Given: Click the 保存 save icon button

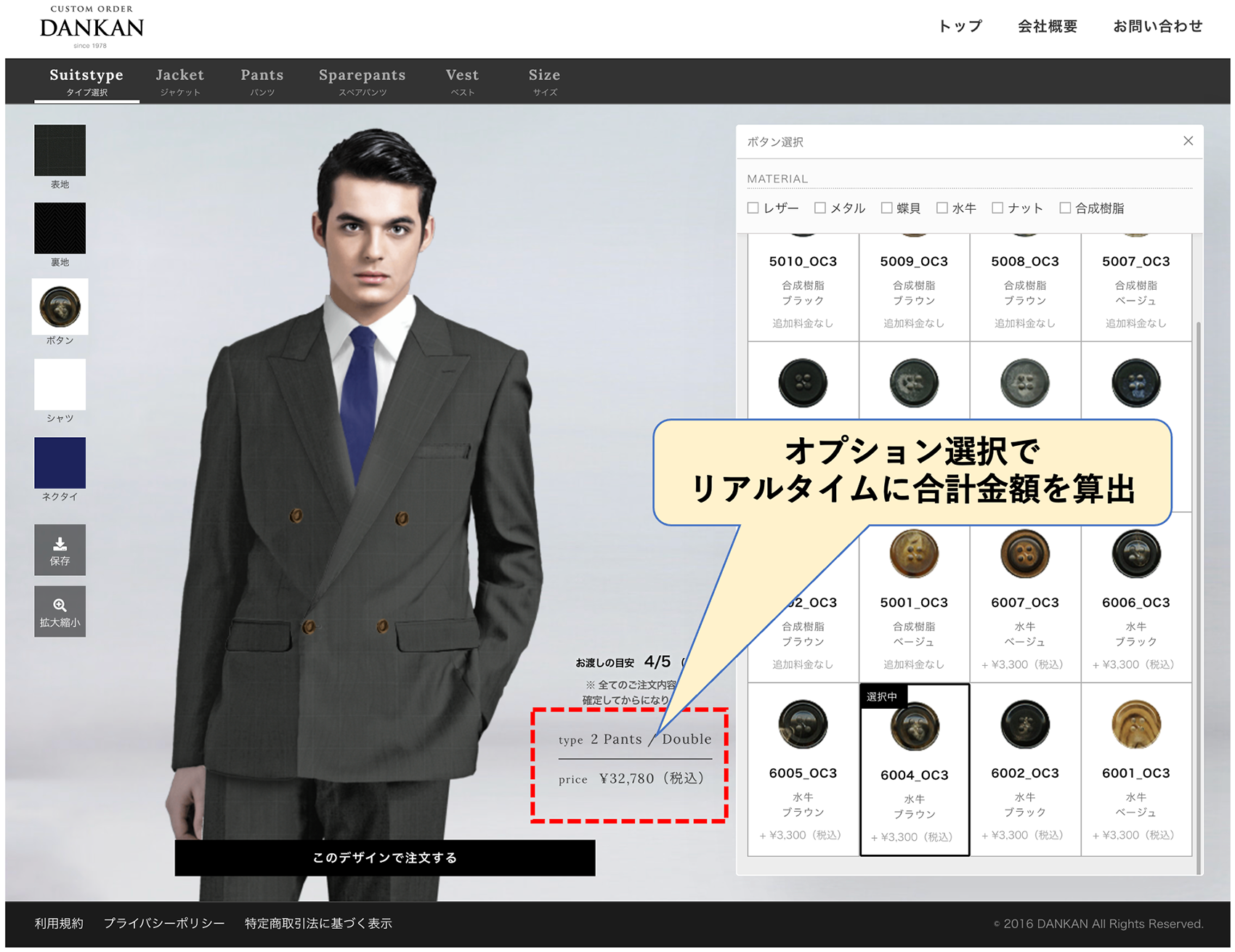Looking at the screenshot, I should pyautogui.click(x=60, y=550).
